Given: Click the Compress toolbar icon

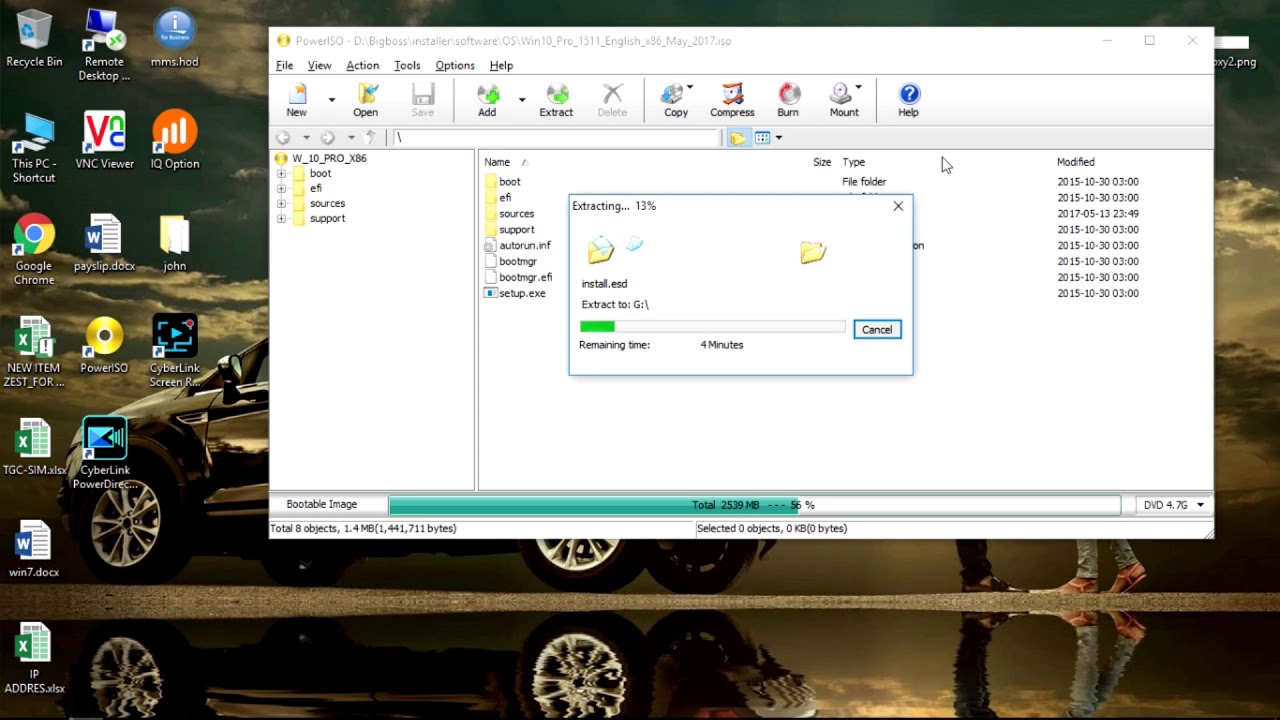Looking at the screenshot, I should (x=732, y=100).
